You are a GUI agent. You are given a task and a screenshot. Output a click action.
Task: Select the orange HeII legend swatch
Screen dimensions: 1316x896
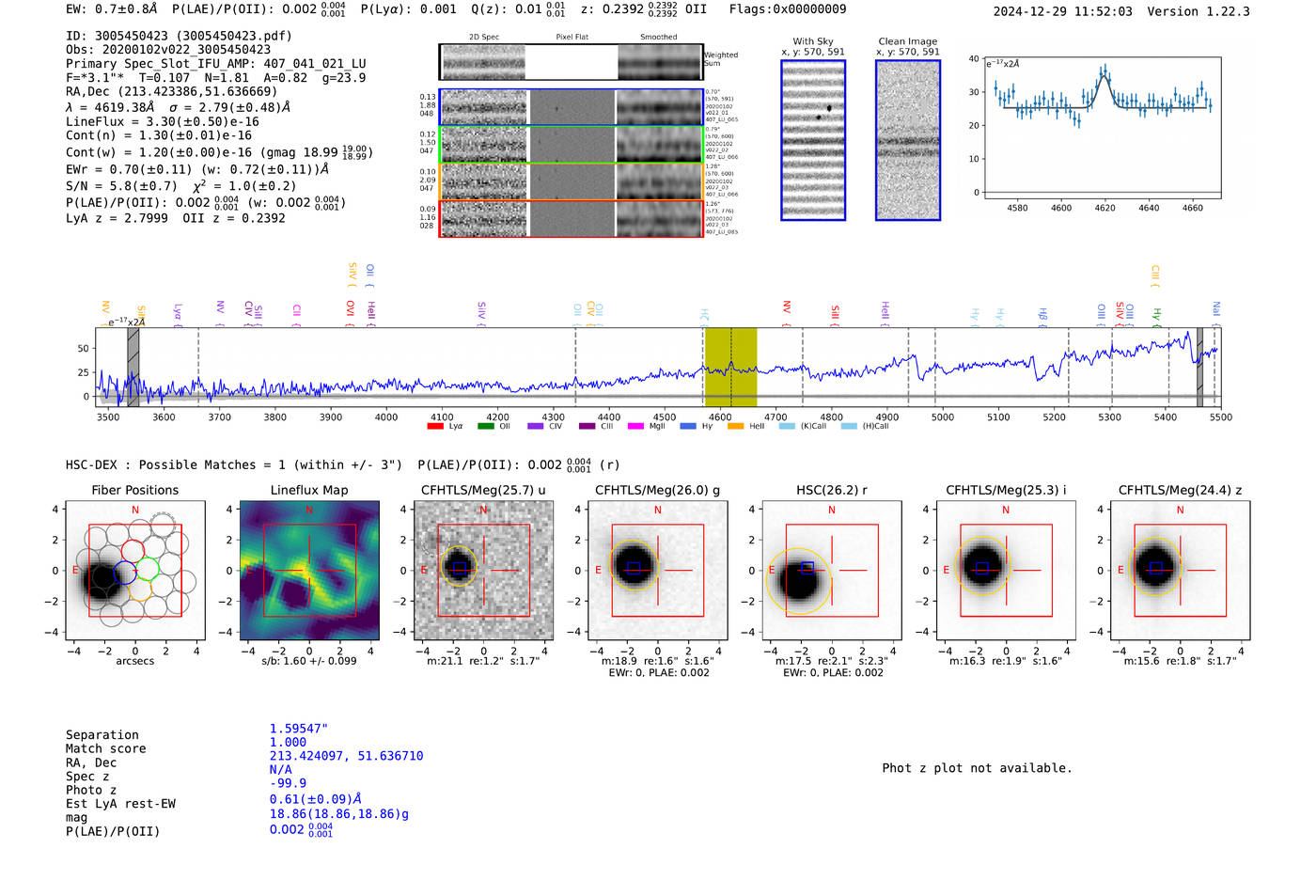click(x=736, y=426)
